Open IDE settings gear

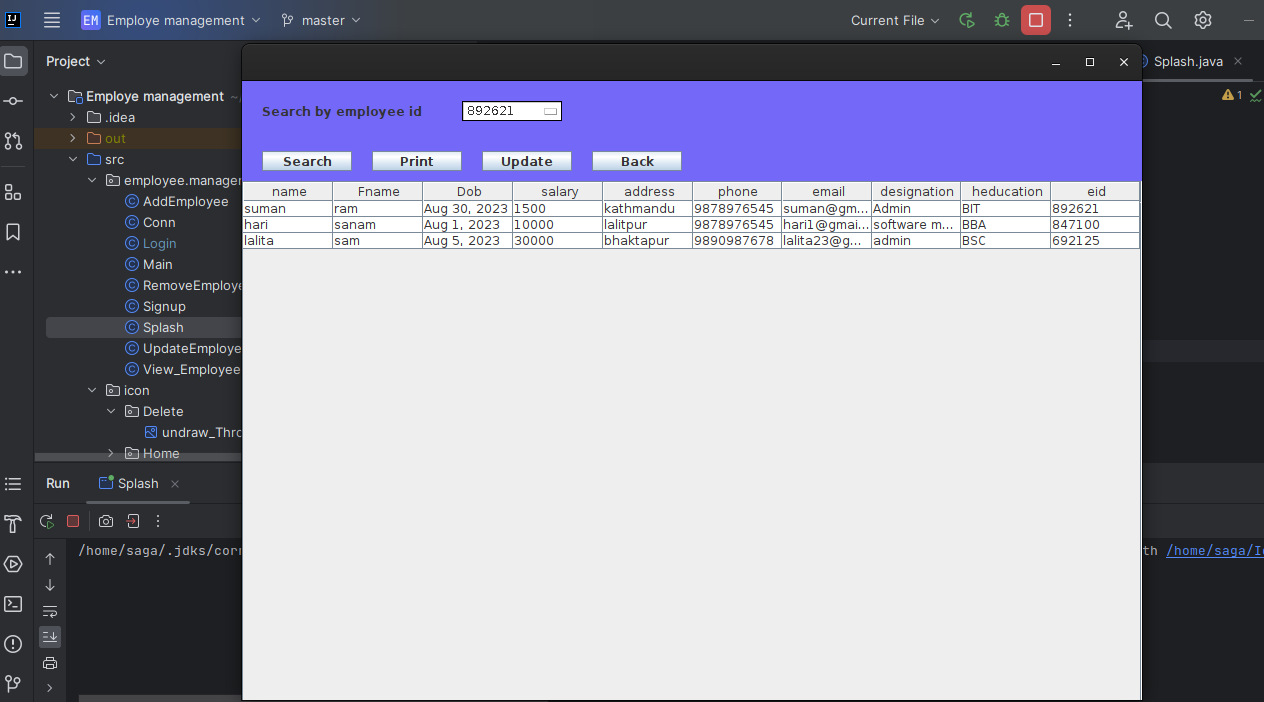(1203, 20)
